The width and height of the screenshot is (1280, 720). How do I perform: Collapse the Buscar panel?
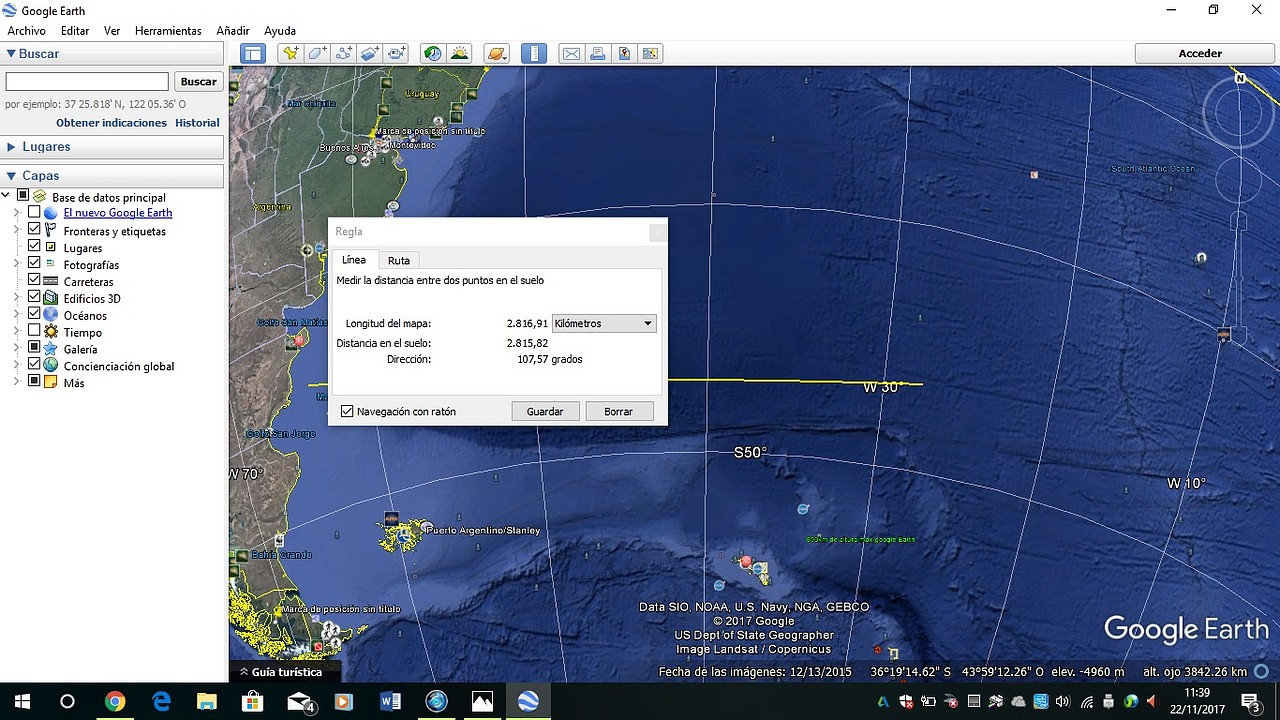tap(11, 54)
